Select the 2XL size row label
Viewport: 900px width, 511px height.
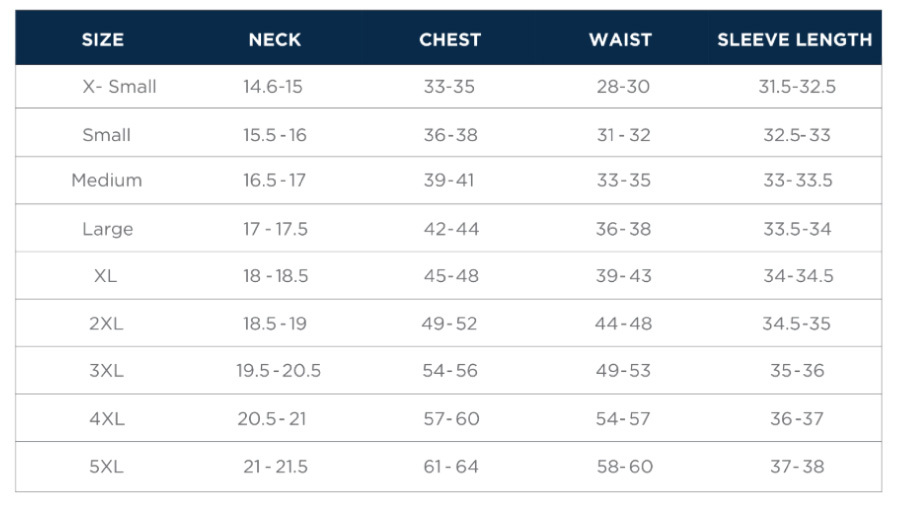pyautogui.click(x=106, y=324)
